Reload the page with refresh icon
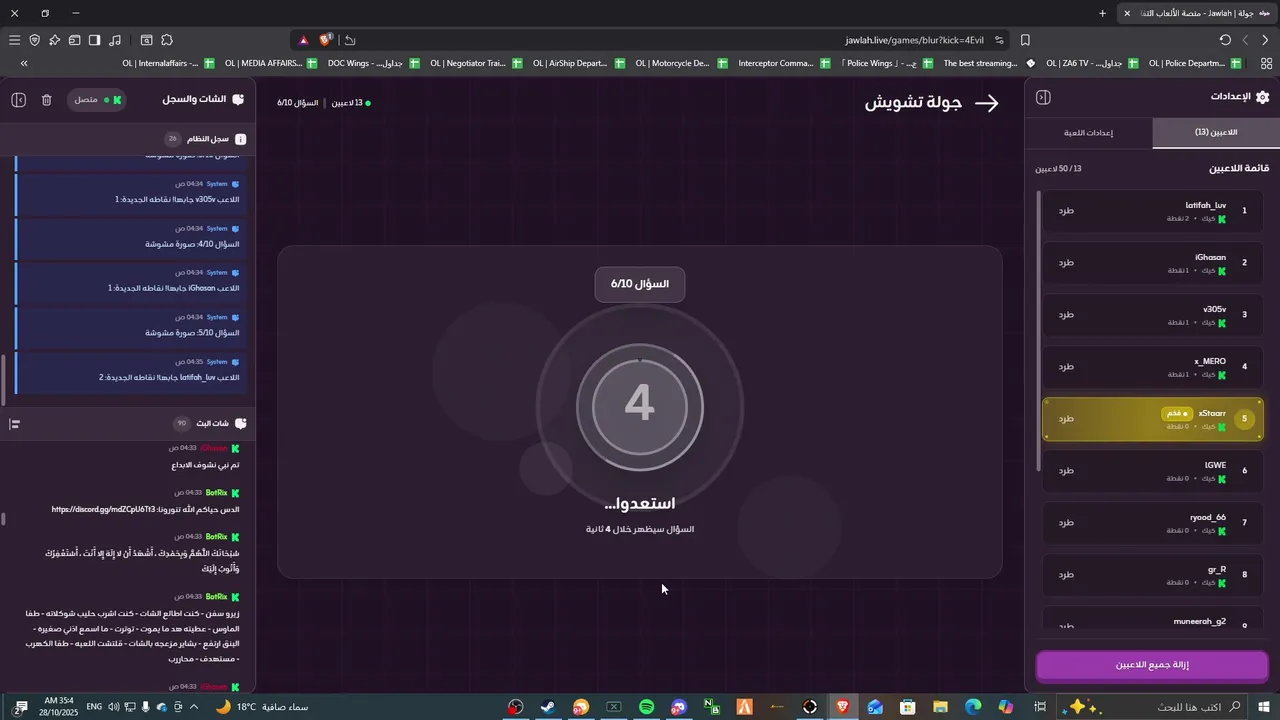 coord(1225,40)
